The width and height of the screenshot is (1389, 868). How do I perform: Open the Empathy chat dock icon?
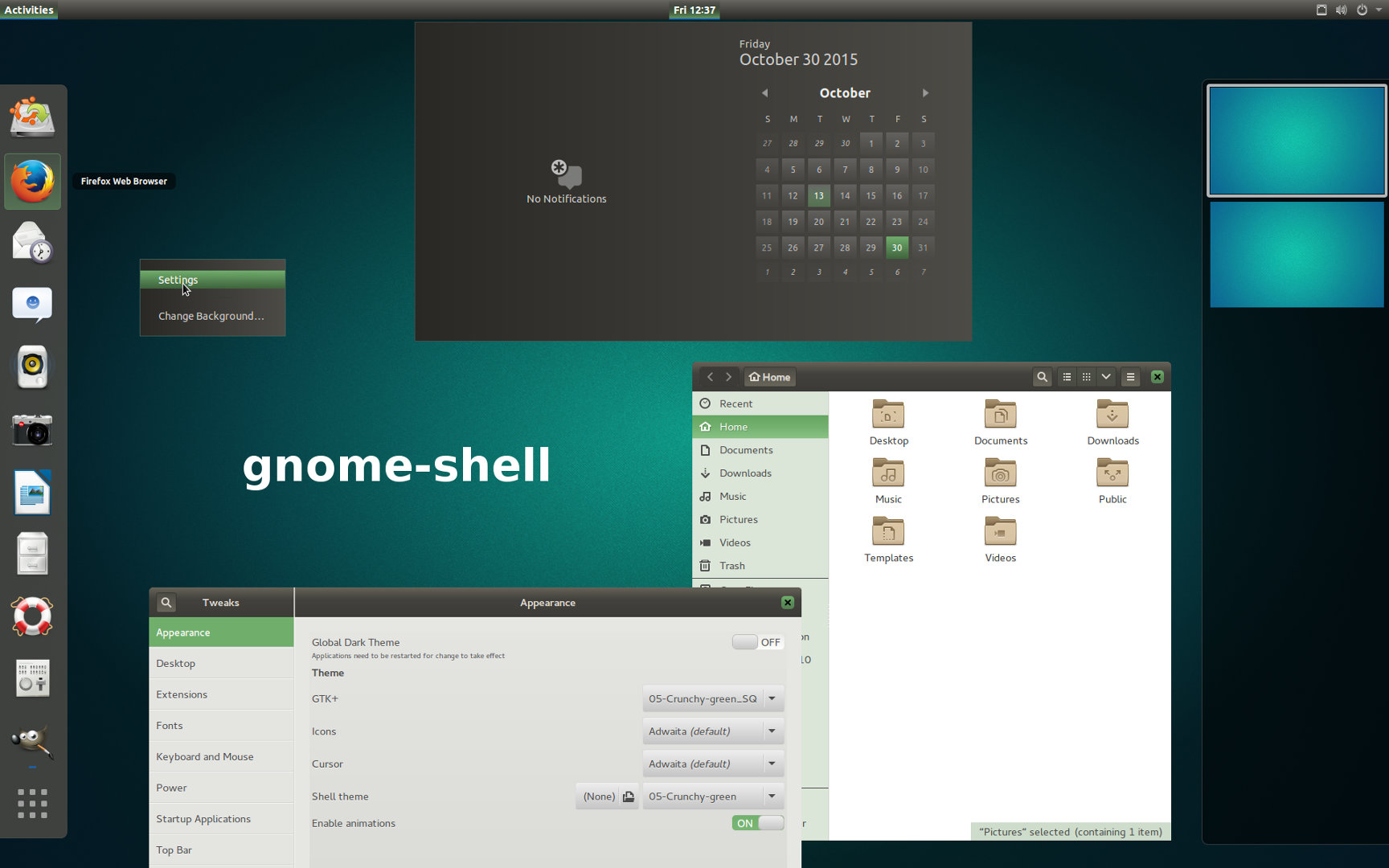click(x=32, y=305)
